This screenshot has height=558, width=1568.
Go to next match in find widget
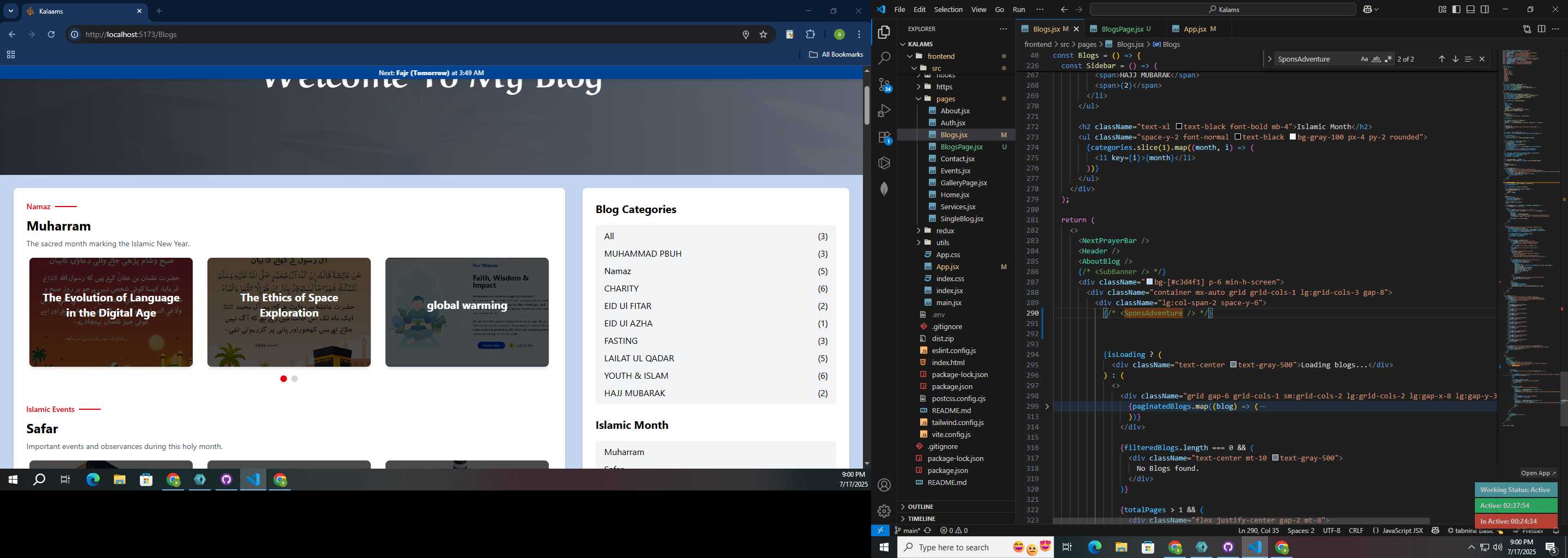[1455, 59]
